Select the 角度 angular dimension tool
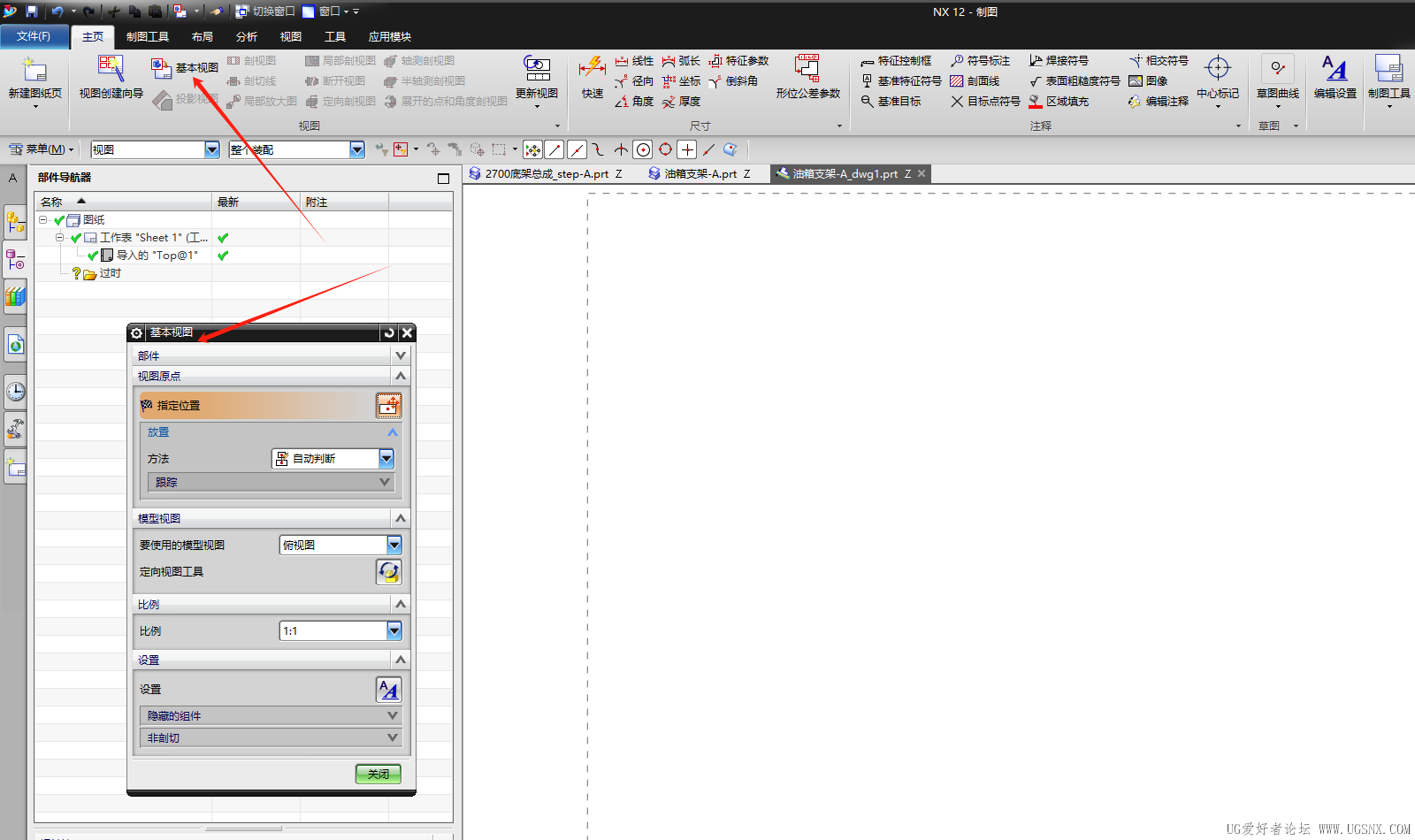 click(634, 102)
